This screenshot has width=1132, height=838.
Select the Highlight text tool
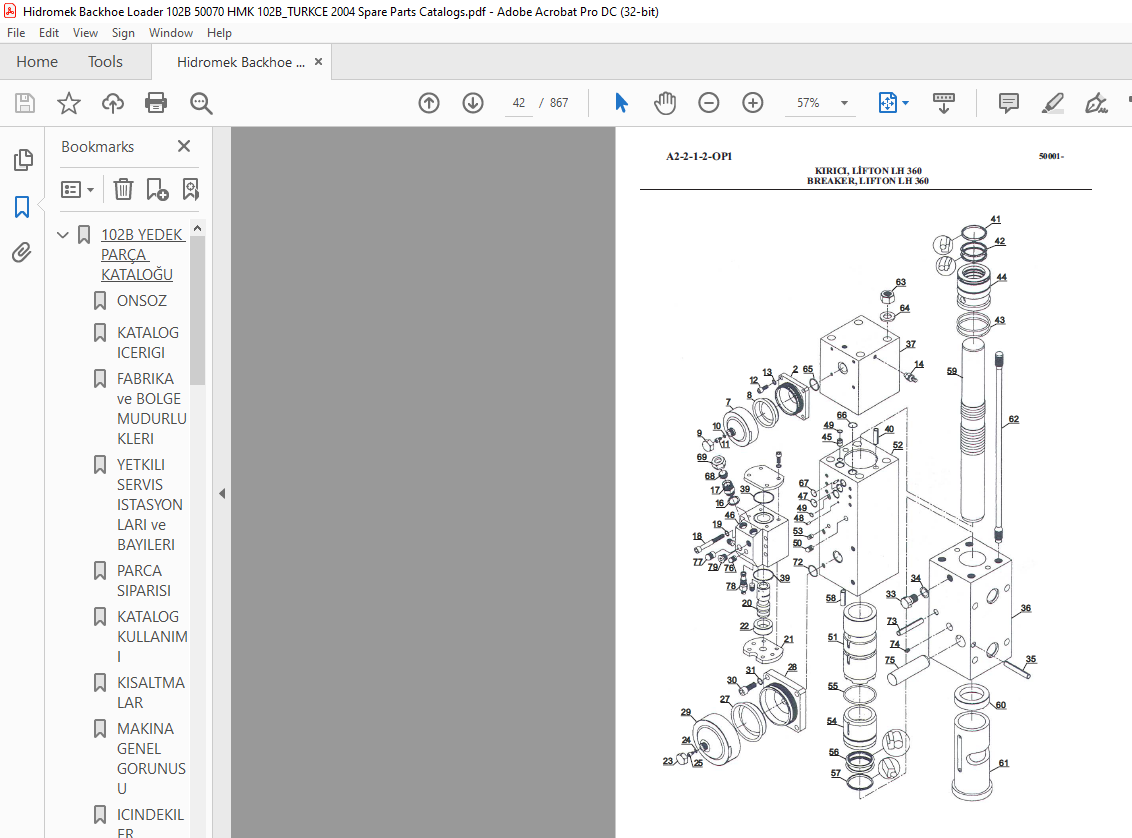pos(1053,103)
